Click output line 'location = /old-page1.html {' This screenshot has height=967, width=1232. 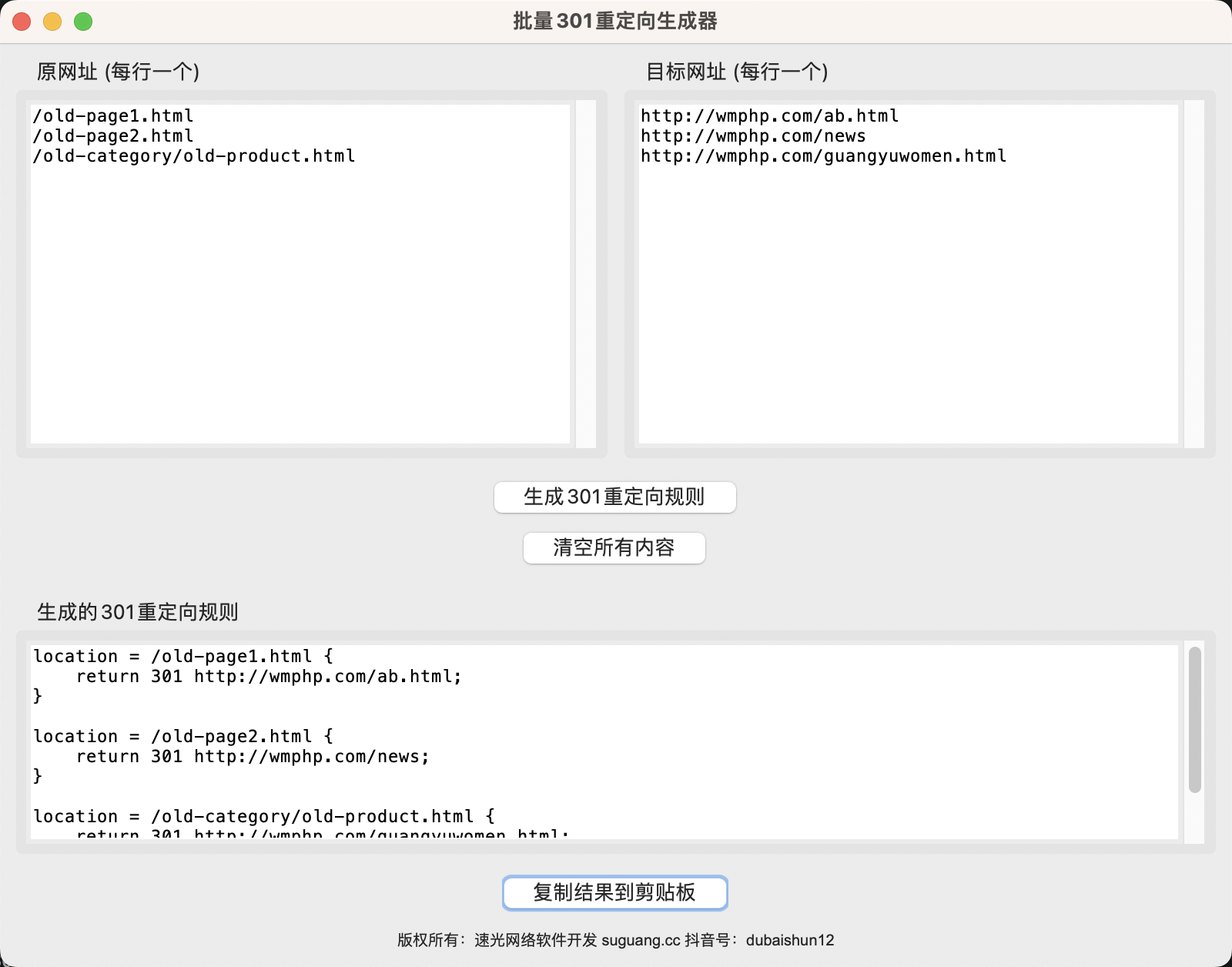(x=183, y=656)
